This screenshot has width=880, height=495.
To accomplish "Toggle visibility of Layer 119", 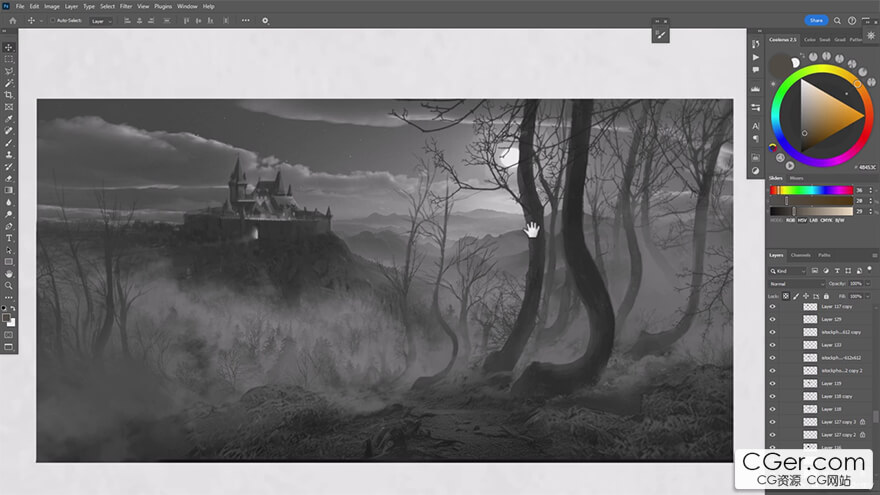I will (772, 384).
